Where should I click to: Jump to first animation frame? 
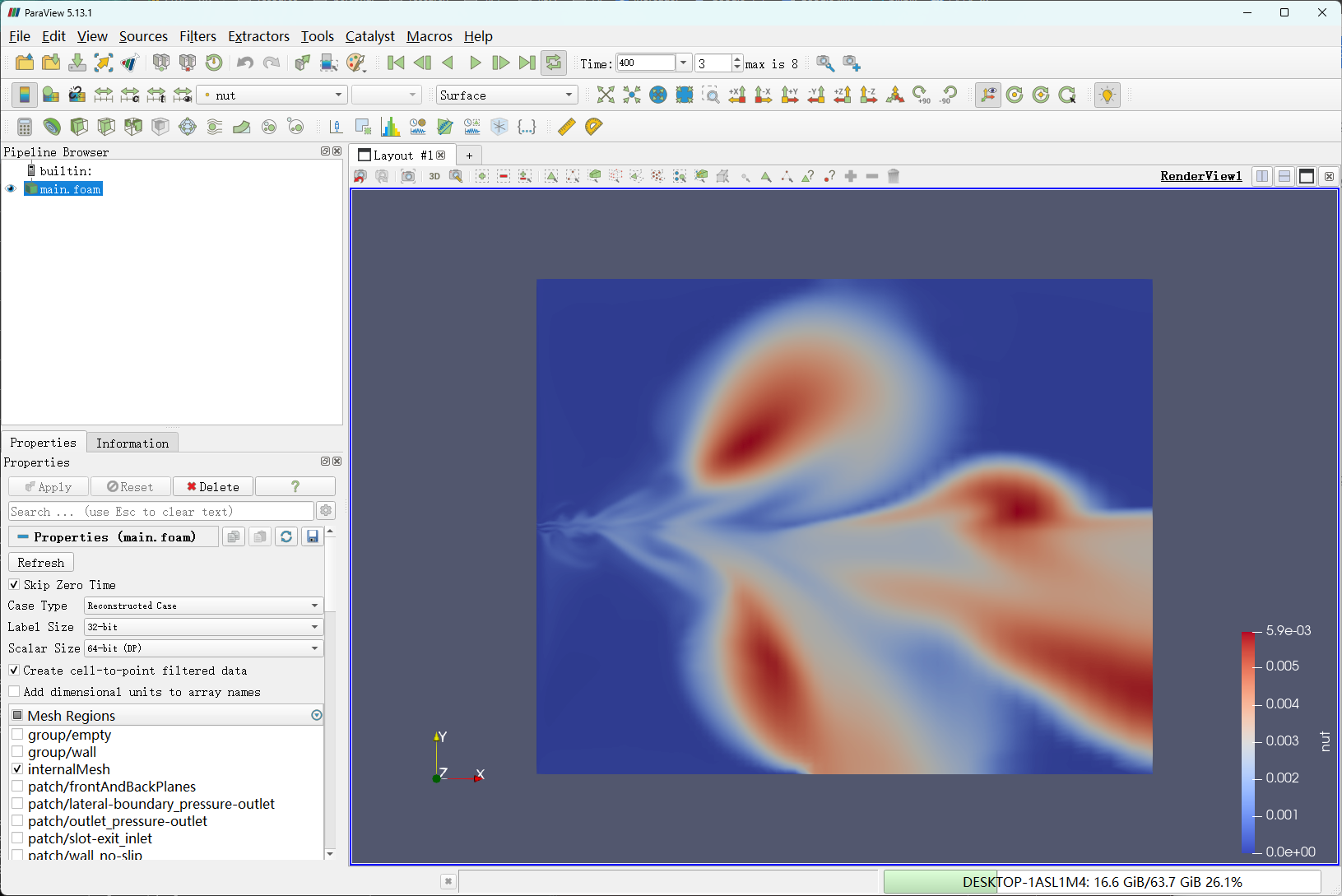(x=396, y=63)
